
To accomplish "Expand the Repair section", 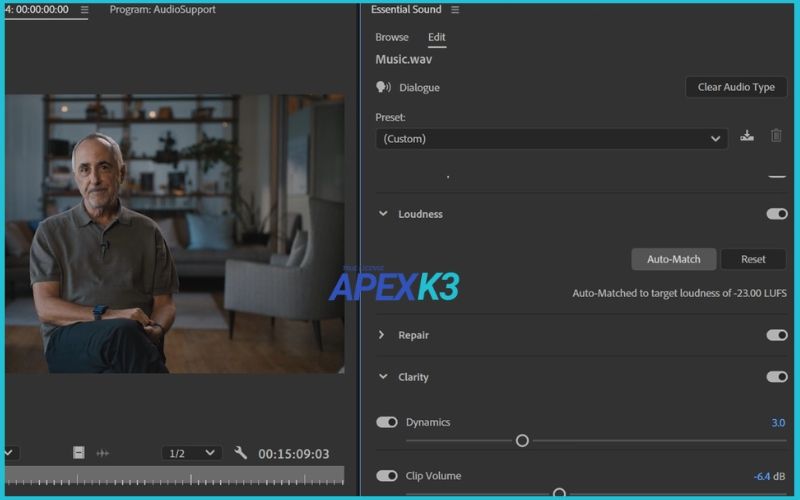I will pyautogui.click(x=382, y=335).
